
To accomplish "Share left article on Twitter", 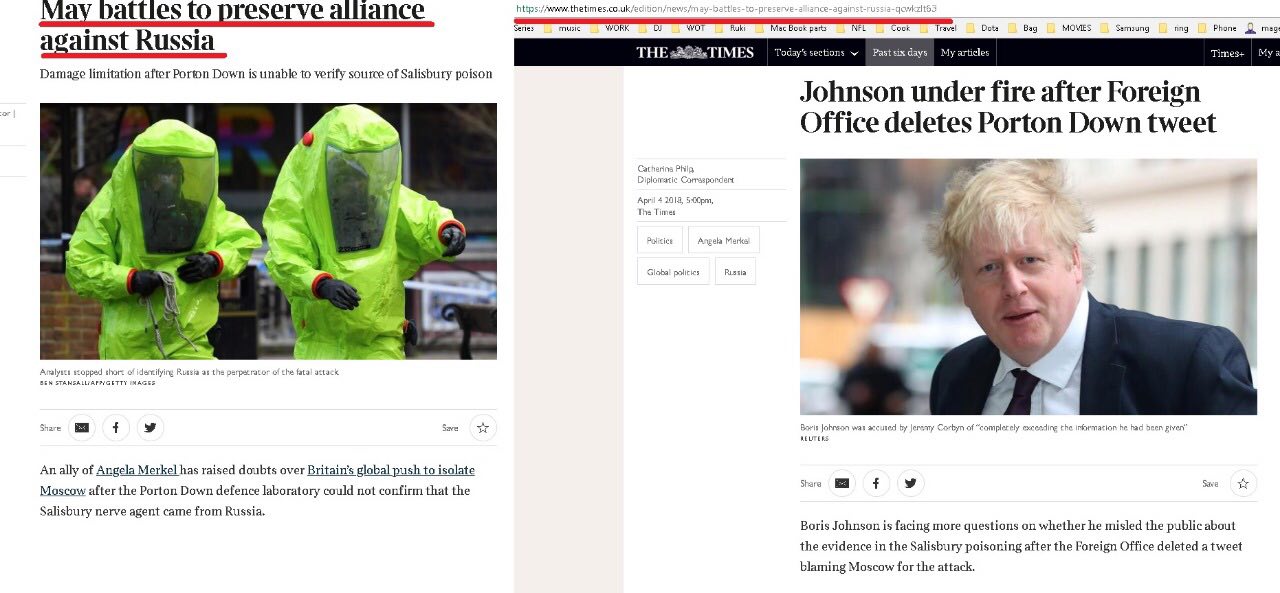I will coord(150,428).
